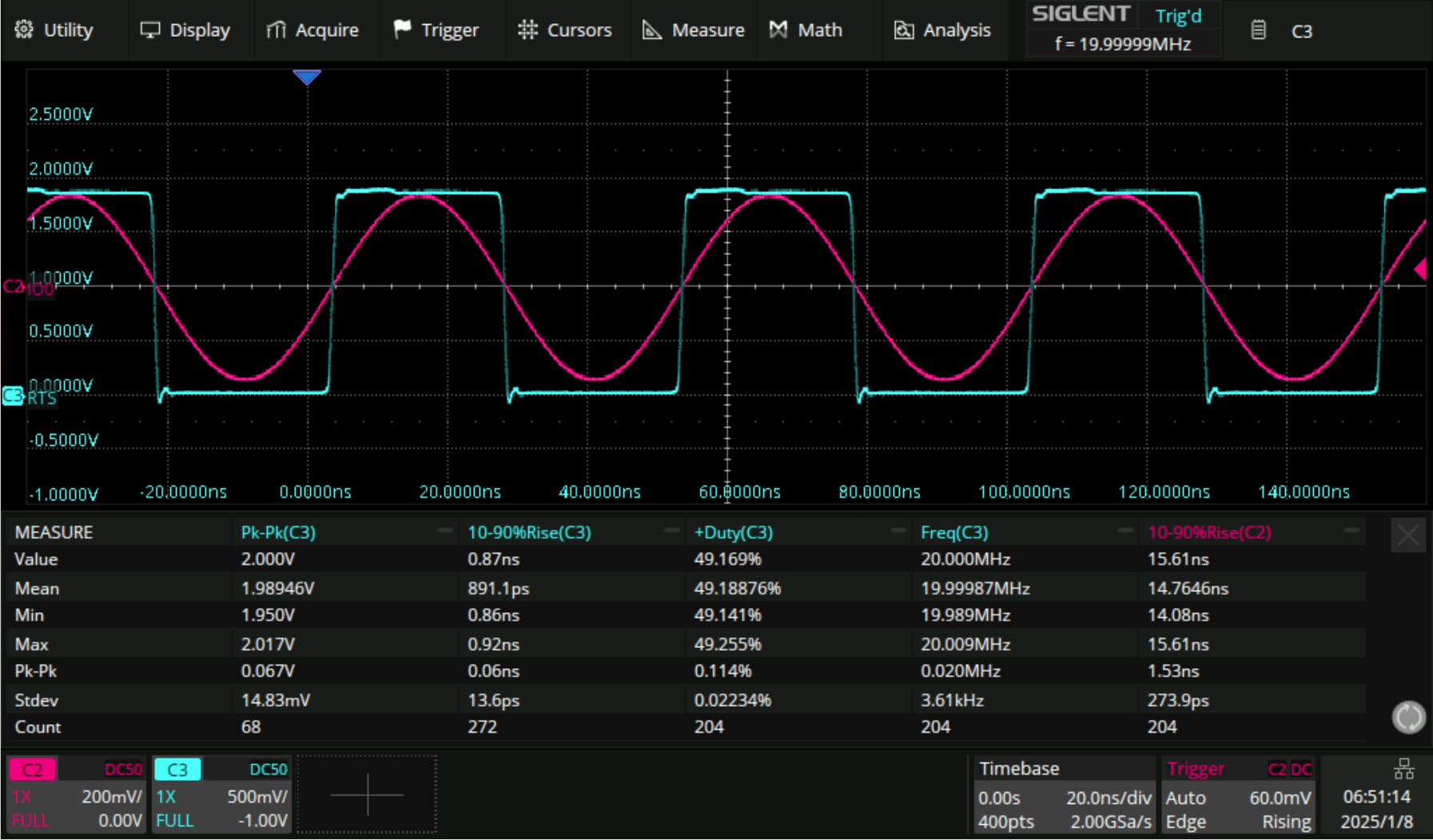
Task: Select the Freq(C3) column header
Action: (954, 532)
